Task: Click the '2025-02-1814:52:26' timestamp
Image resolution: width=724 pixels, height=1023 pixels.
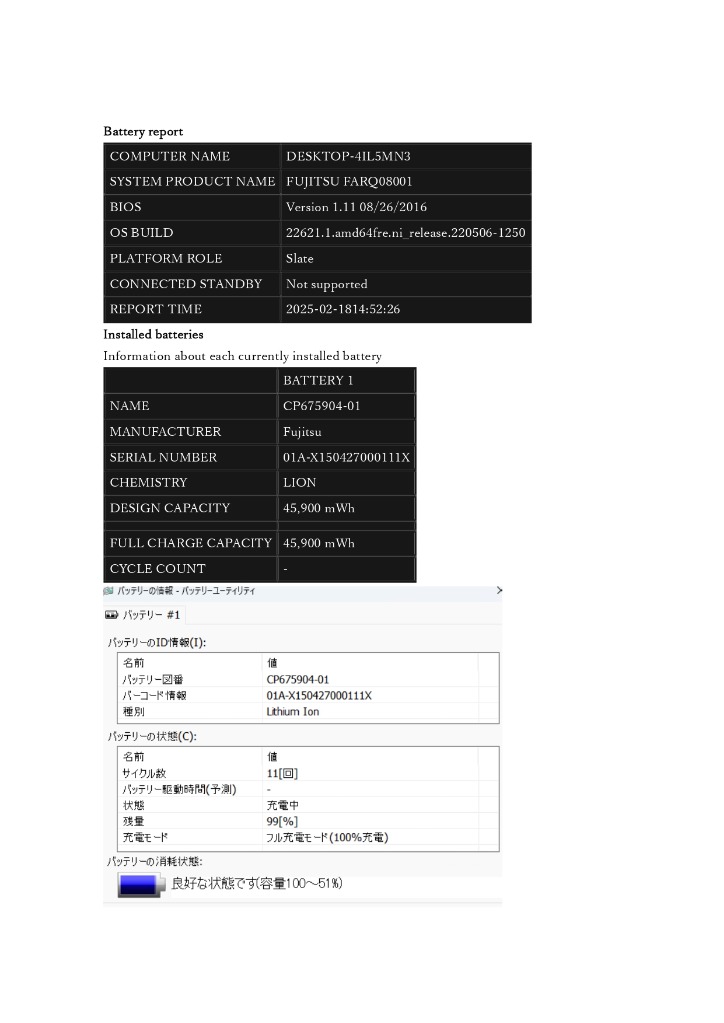Action: (x=343, y=309)
